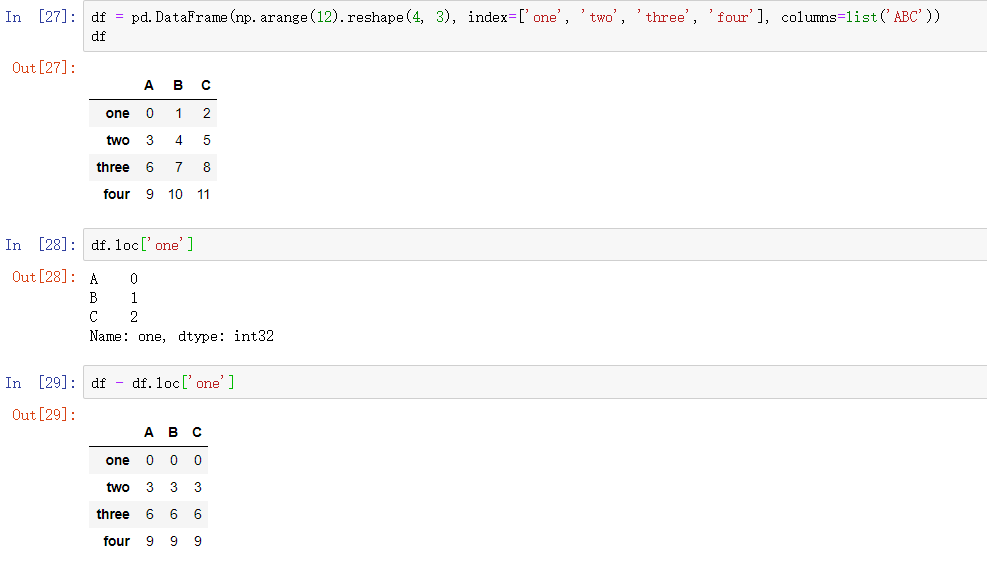Click row label 'three' in Out[27] table
This screenshot has width=987, height=563.
click(x=113, y=168)
